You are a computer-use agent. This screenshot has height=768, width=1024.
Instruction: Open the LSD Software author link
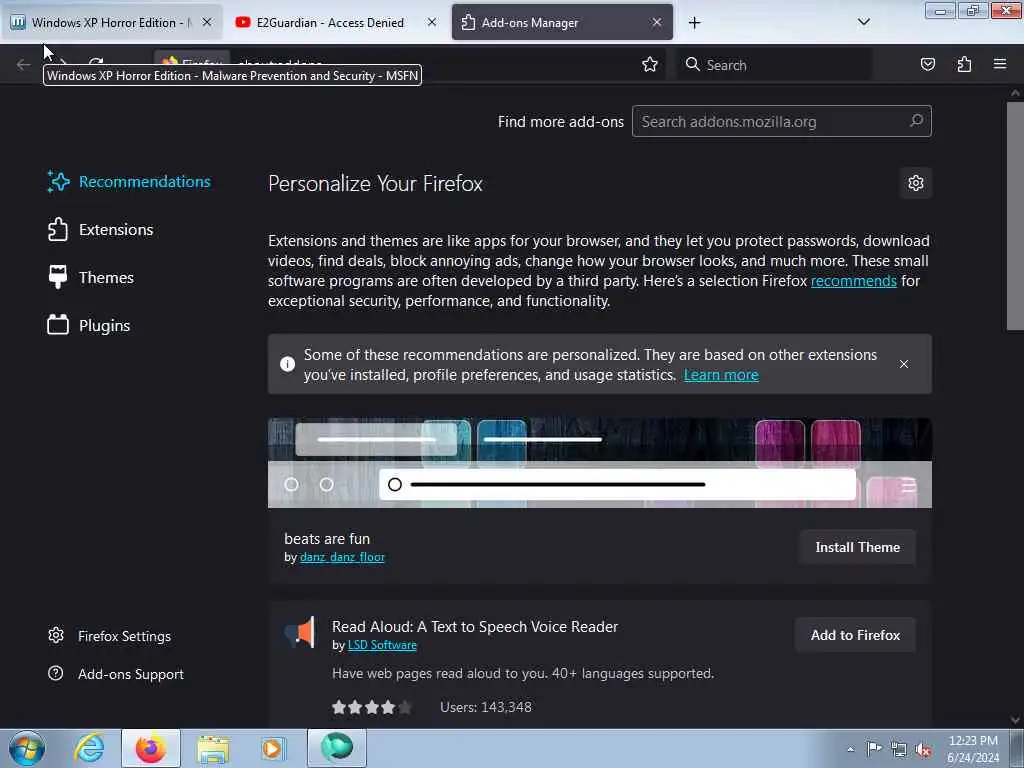(382, 645)
